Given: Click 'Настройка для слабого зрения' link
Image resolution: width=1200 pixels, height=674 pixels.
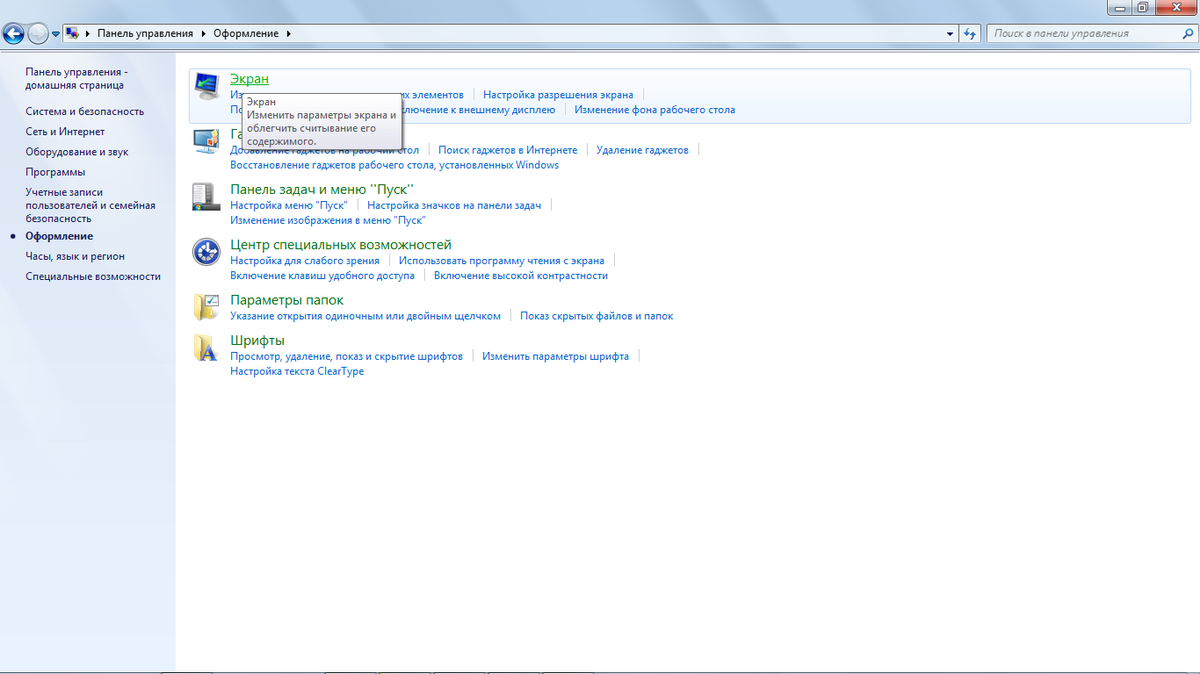Looking at the screenshot, I should point(304,260).
